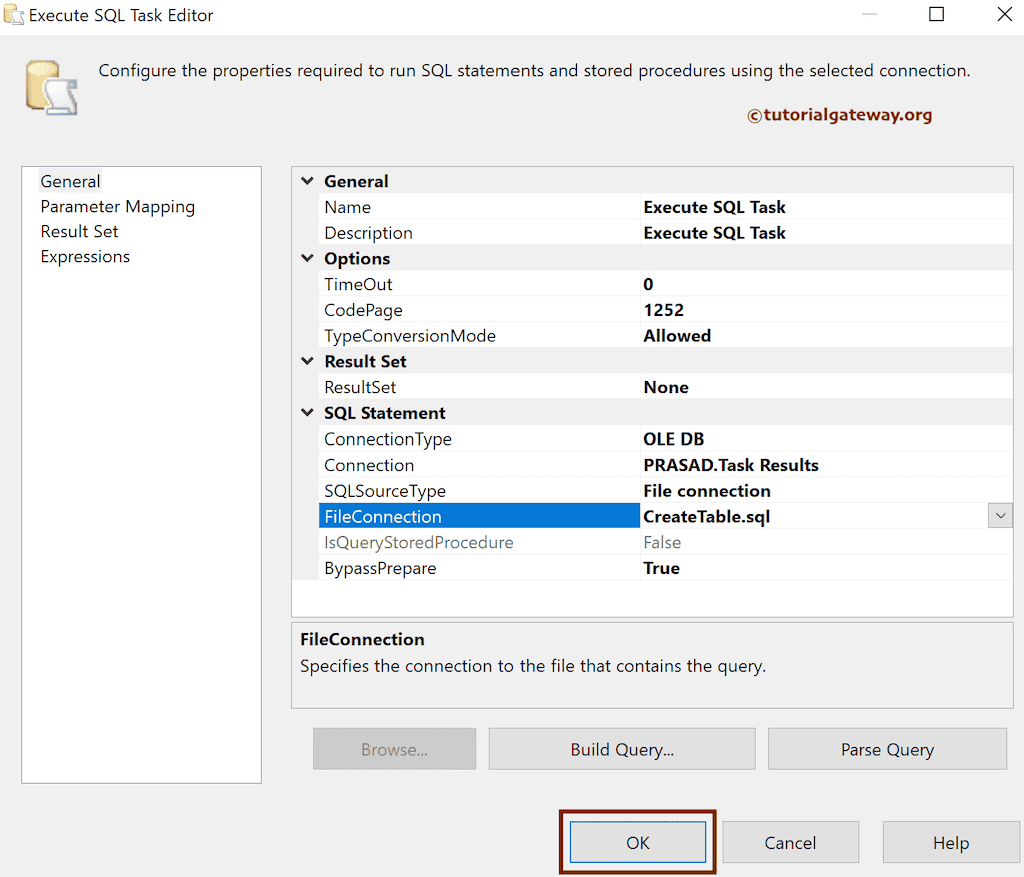This screenshot has height=877, width=1024.
Task: Switch to the Parameter Mapping page
Action: (117, 206)
